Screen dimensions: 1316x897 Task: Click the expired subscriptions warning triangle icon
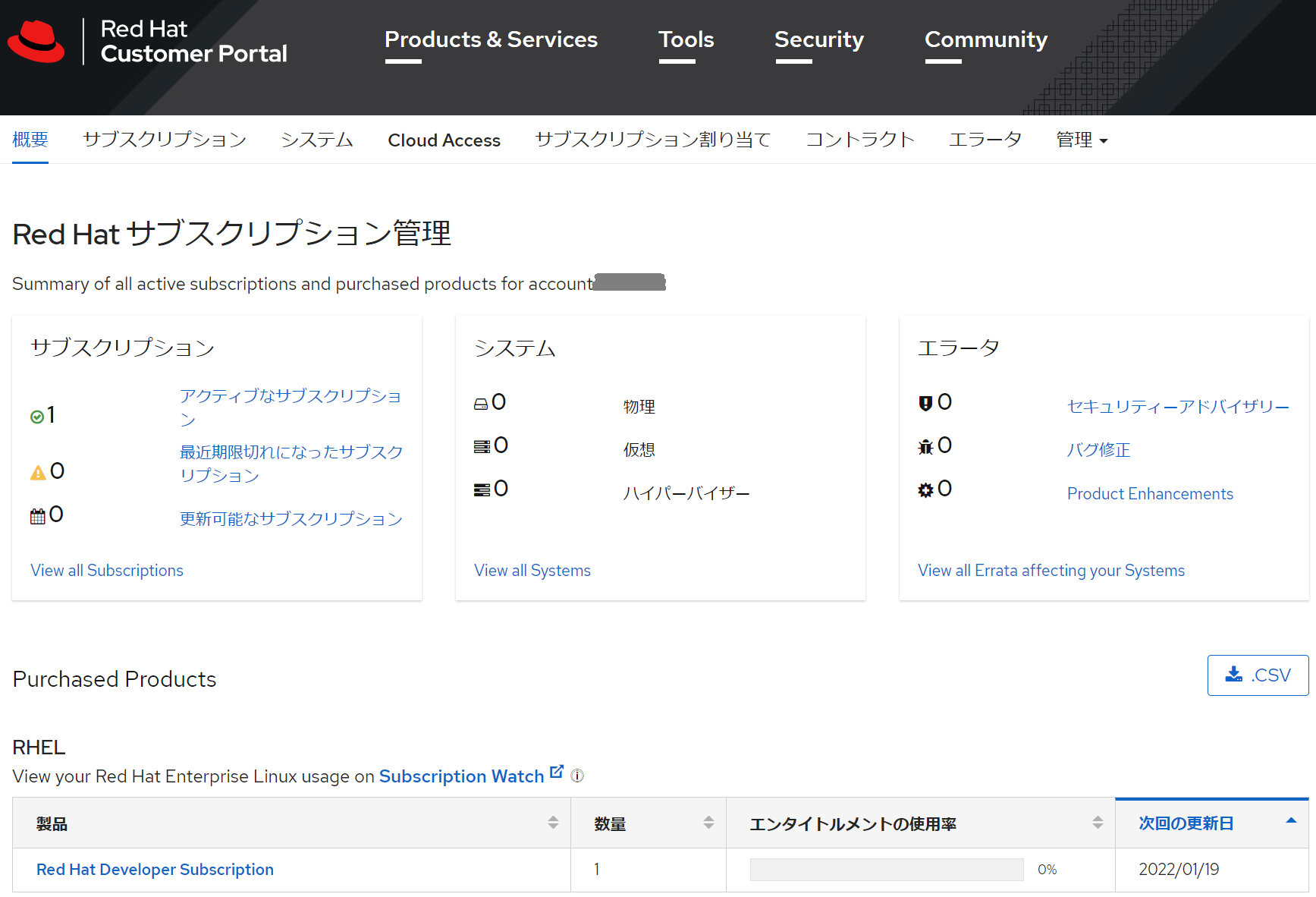point(38,473)
